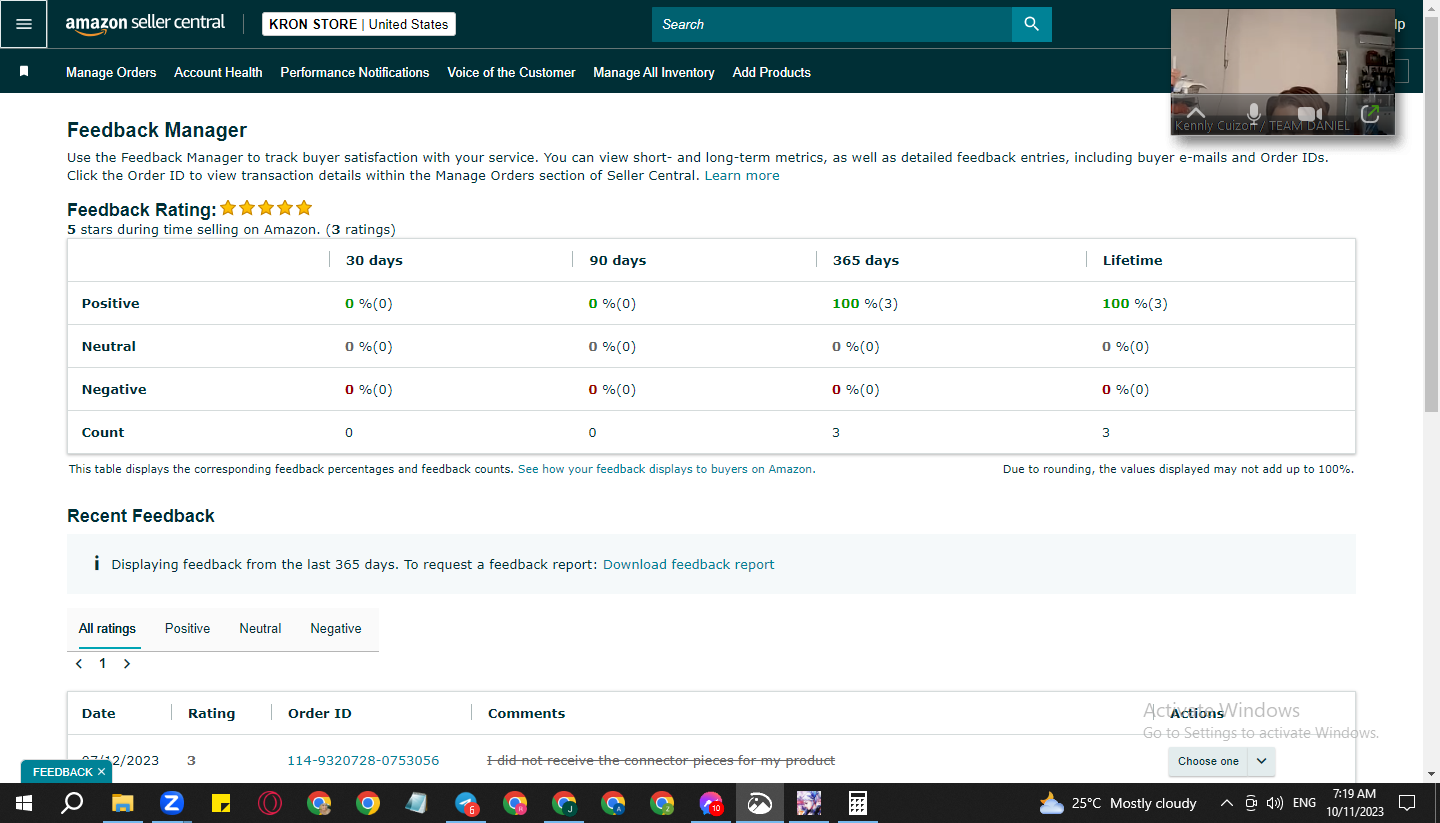
Task: Open Manage Orders in the navigation bar
Action: pyautogui.click(x=111, y=72)
